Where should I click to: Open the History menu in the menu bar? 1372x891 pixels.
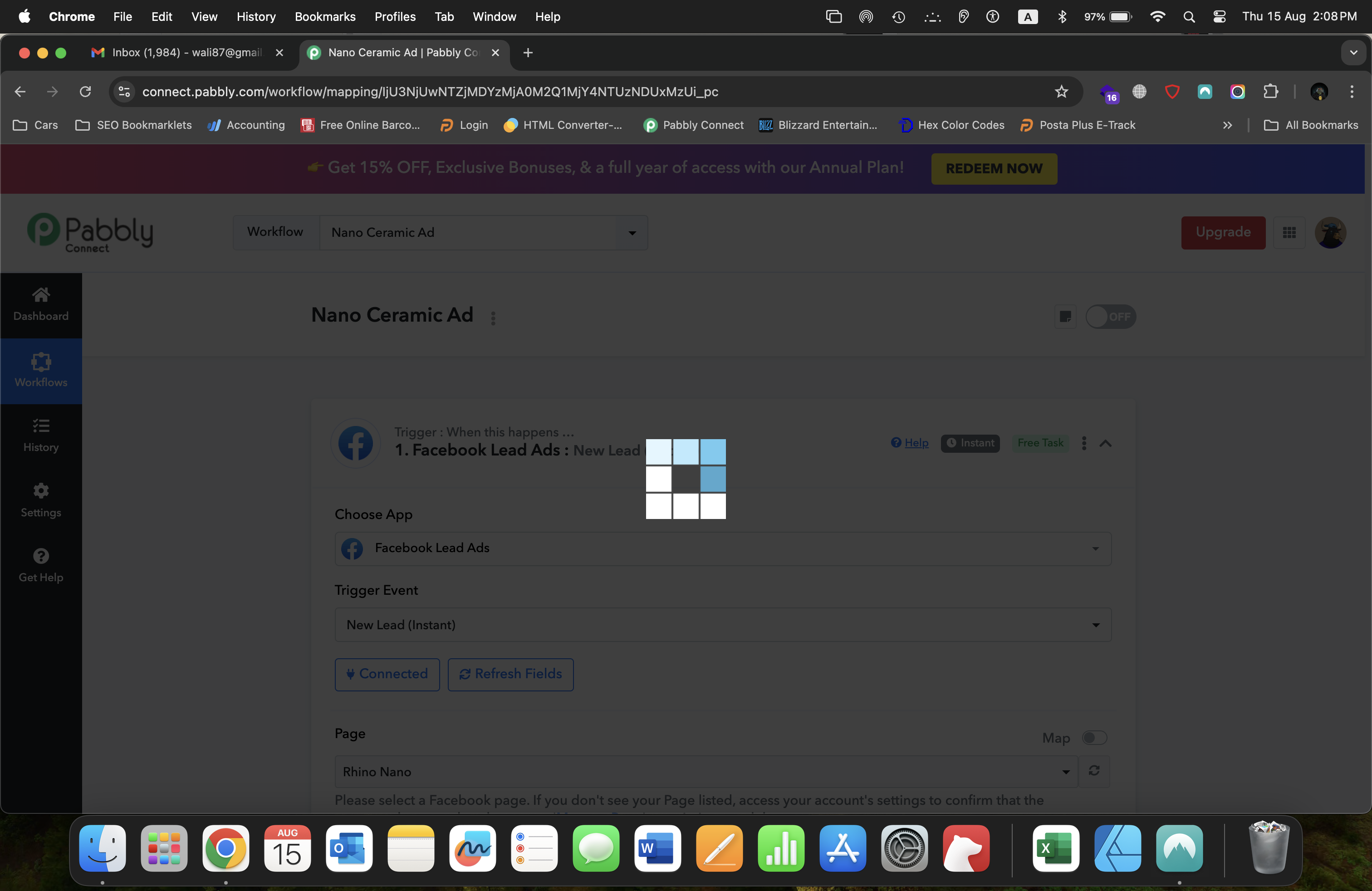256,17
